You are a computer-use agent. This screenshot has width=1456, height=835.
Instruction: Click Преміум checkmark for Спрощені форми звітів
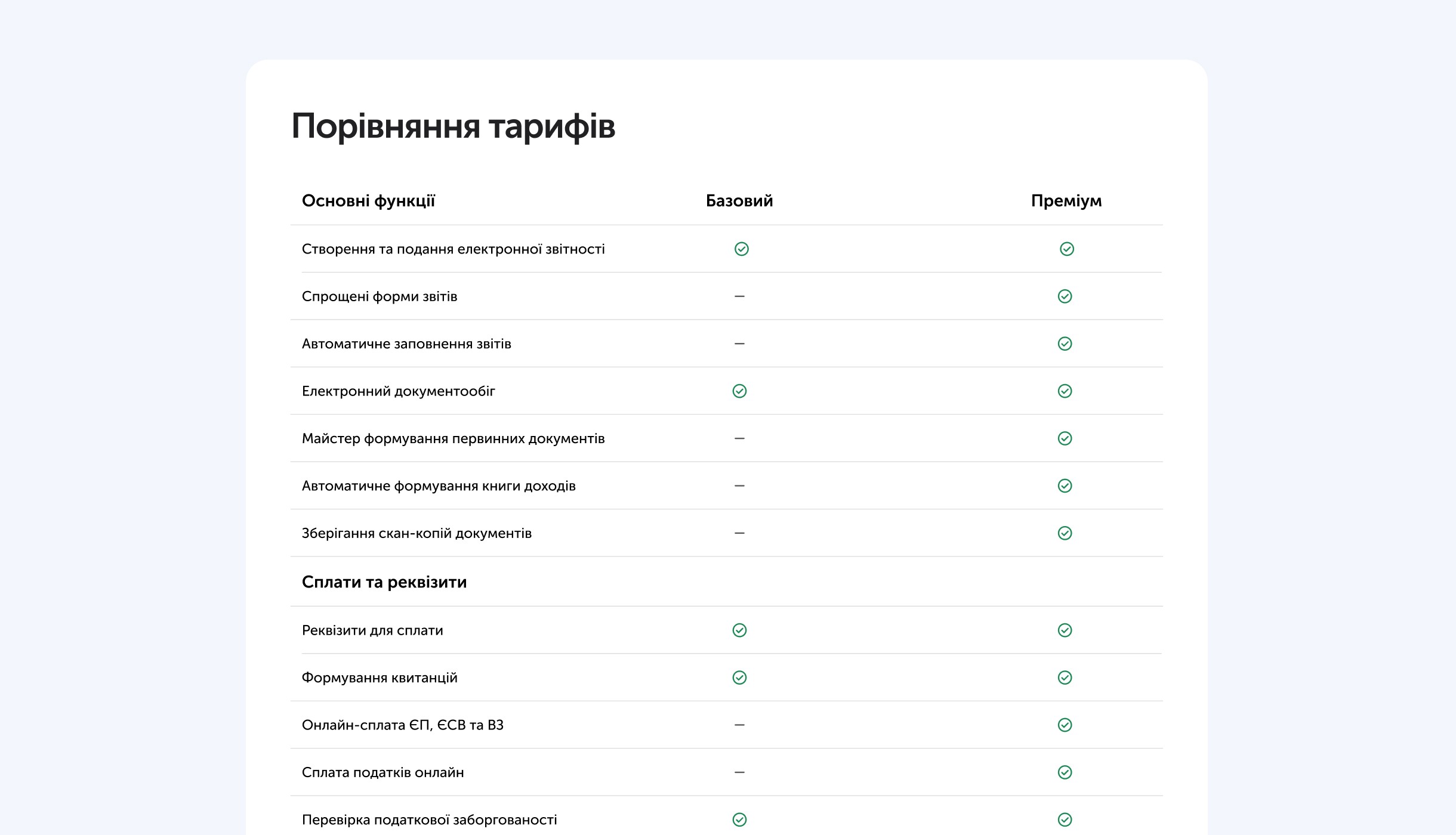tap(1065, 296)
